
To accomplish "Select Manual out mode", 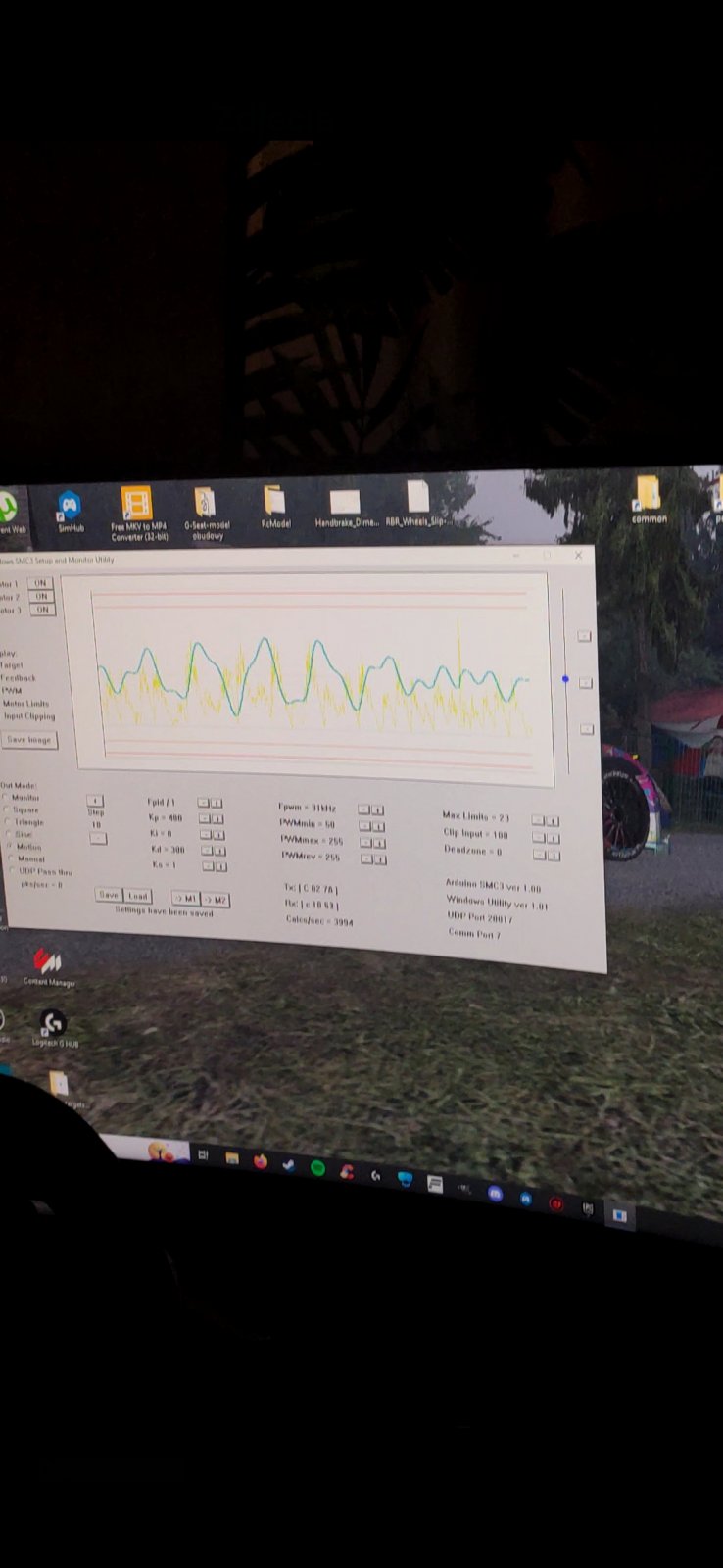I will tap(27, 858).
